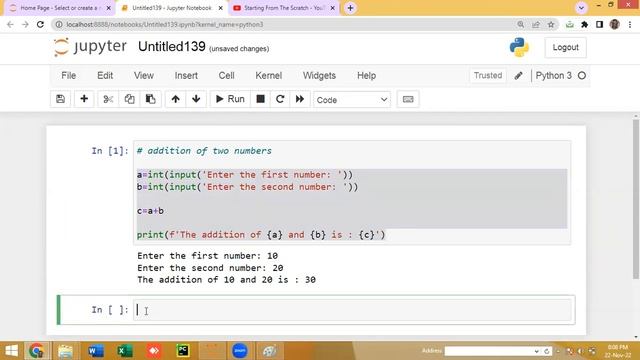Image resolution: width=640 pixels, height=360 pixels.
Task: Interrupt the kernel with the stop icon
Action: 260,99
